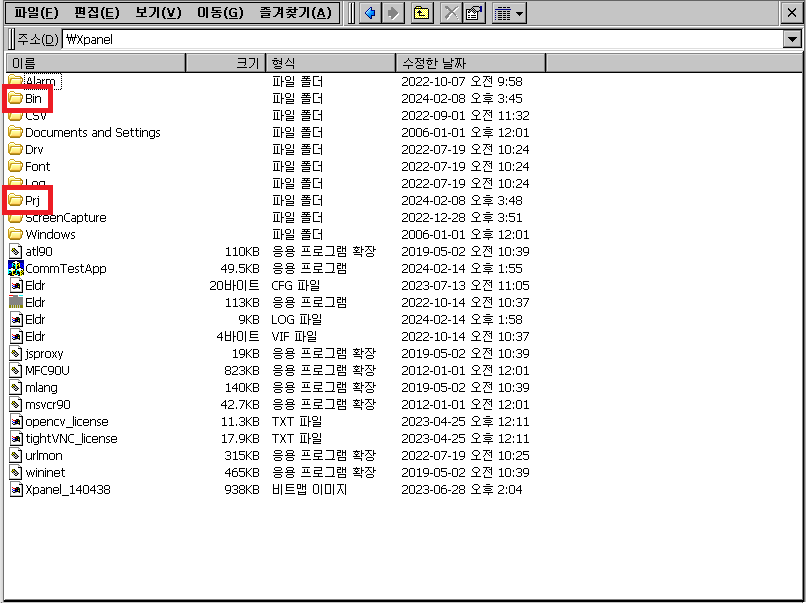
Task: Open the view mode dropdown button
Action: tap(509, 13)
